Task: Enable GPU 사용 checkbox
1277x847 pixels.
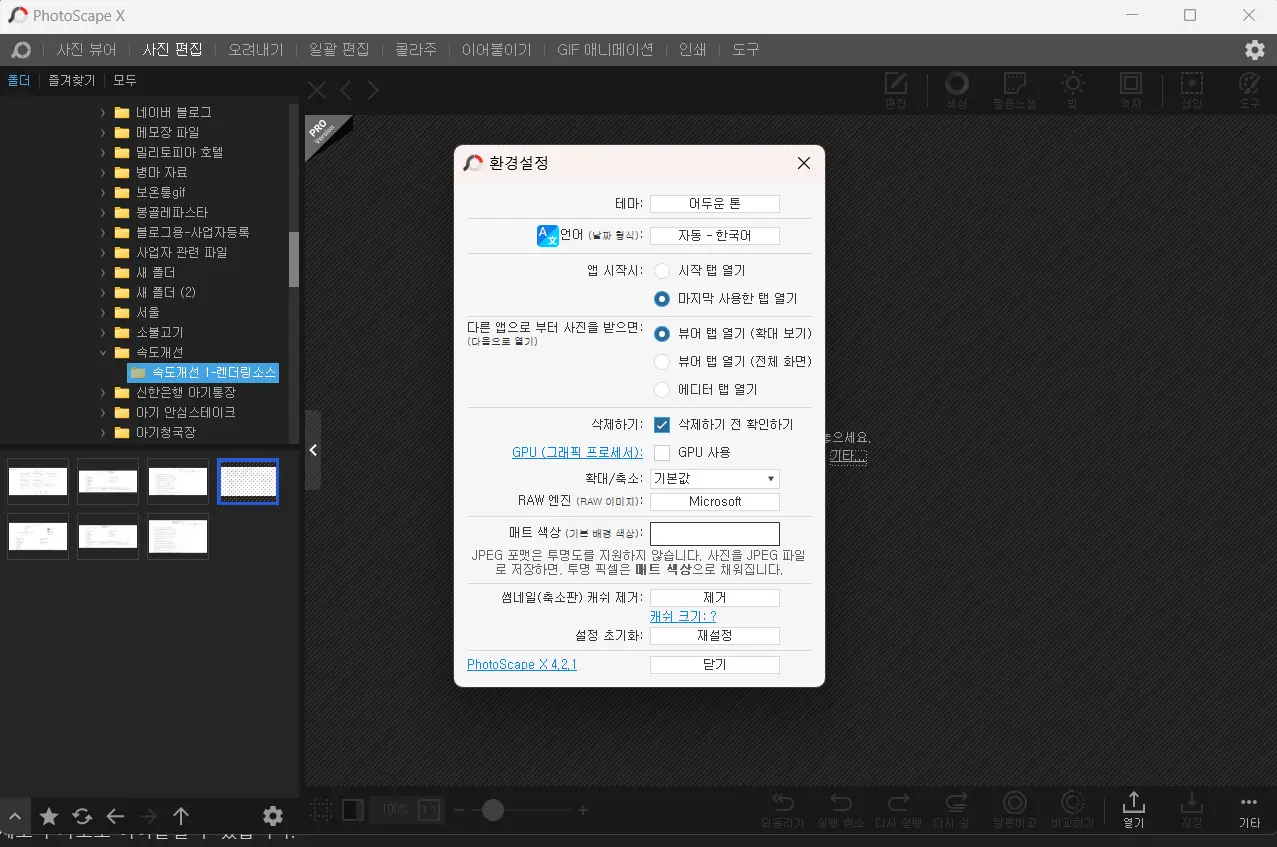Action: click(661, 451)
